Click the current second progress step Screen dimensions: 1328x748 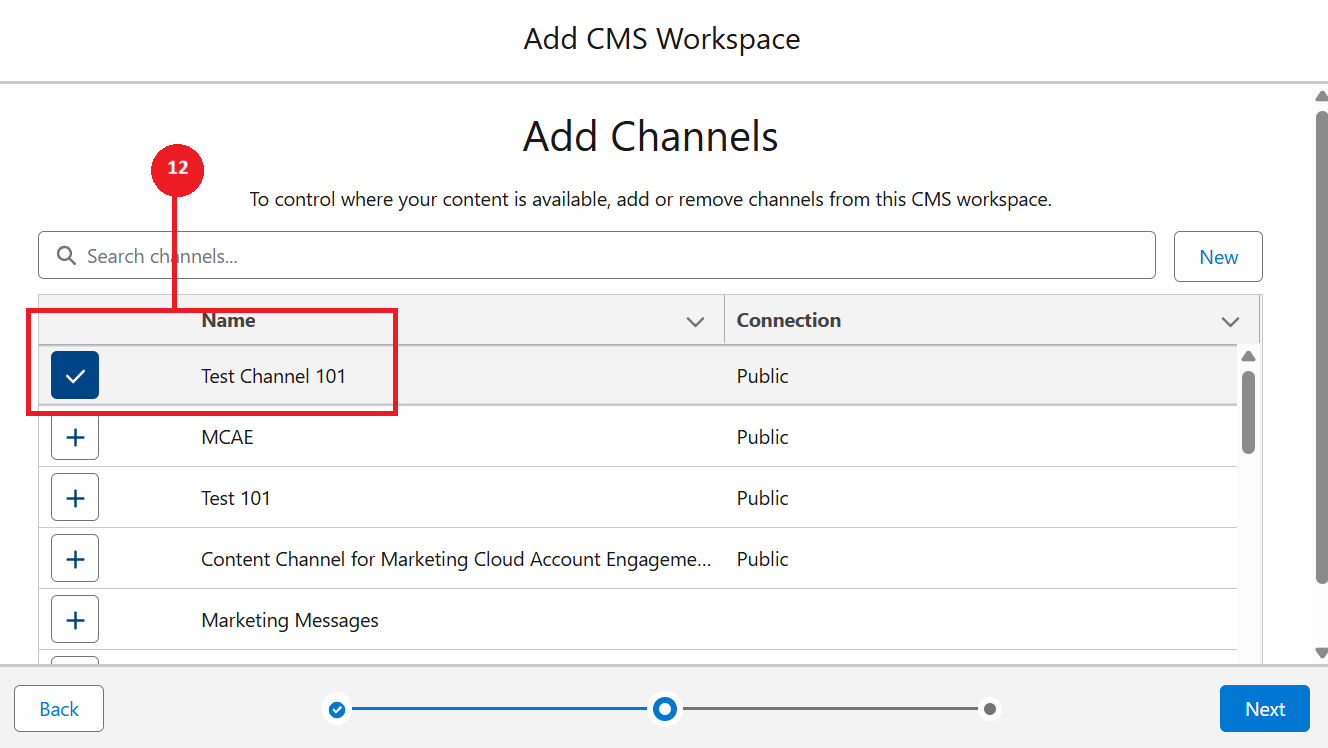(x=664, y=709)
